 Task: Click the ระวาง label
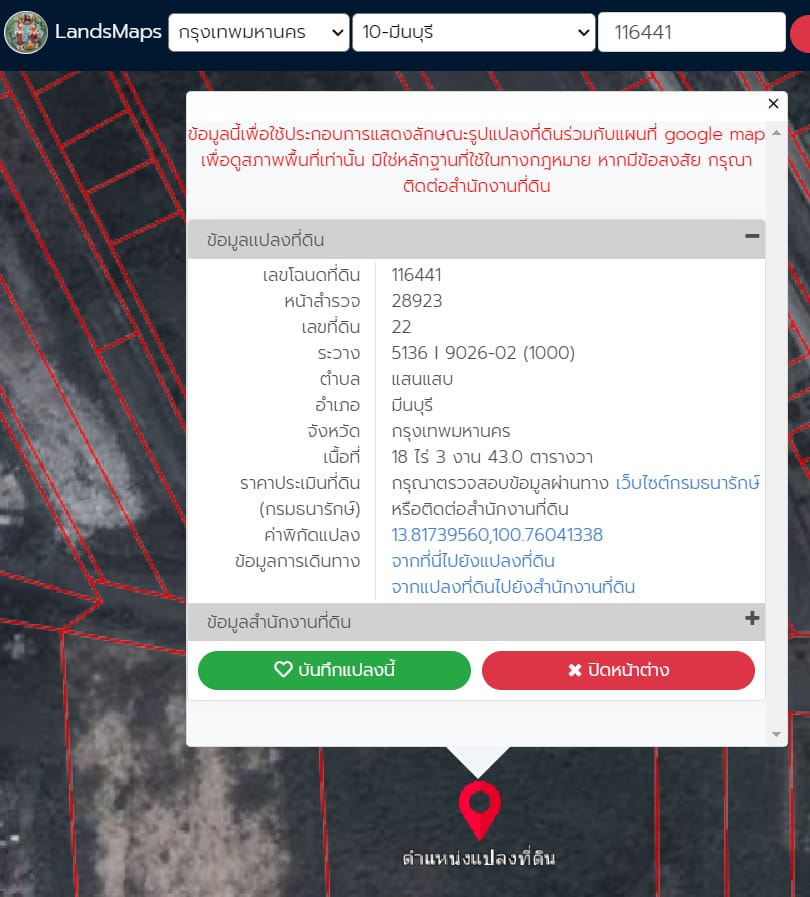coord(339,353)
